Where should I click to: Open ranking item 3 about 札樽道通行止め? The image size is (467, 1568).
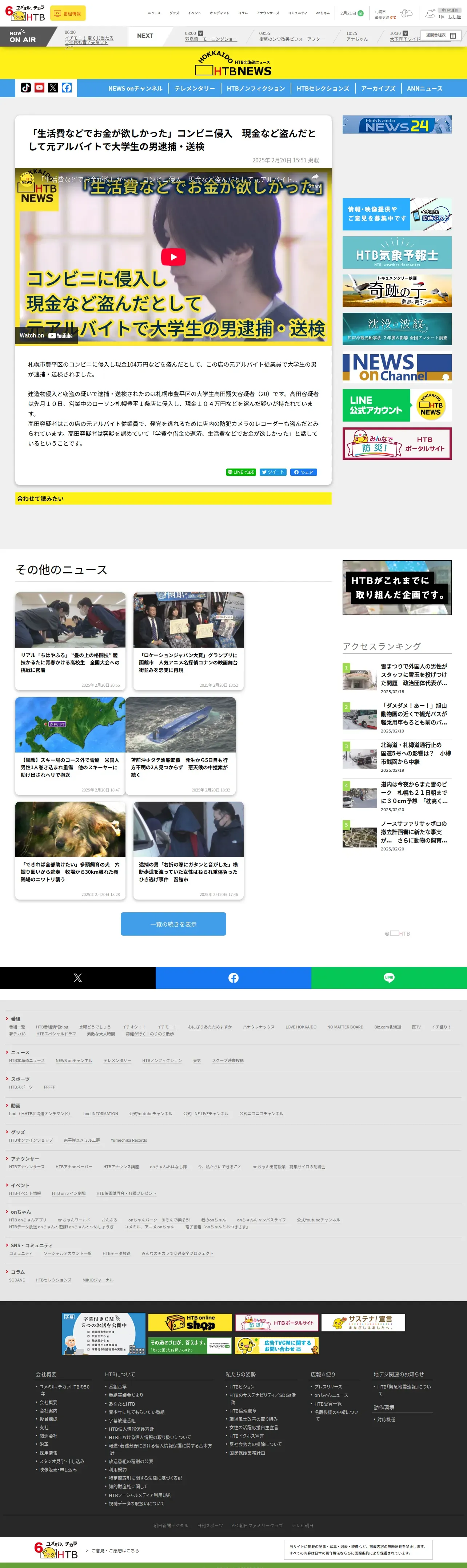(397, 757)
